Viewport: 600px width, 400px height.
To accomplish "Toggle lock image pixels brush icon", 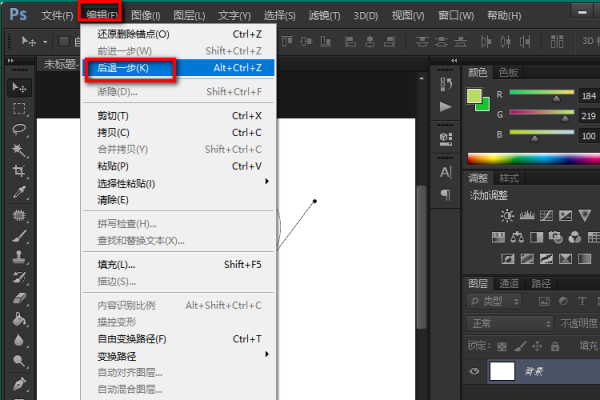I will coord(520,346).
